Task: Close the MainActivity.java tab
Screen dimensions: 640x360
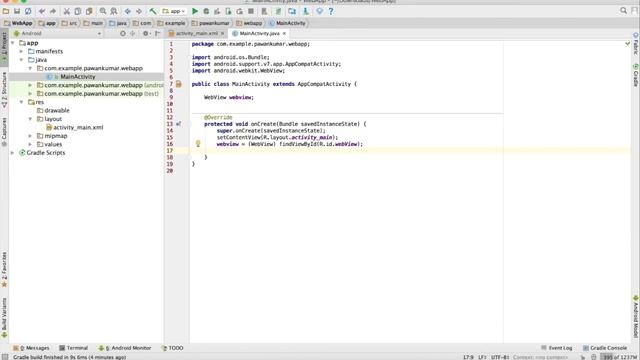Action: [284, 33]
